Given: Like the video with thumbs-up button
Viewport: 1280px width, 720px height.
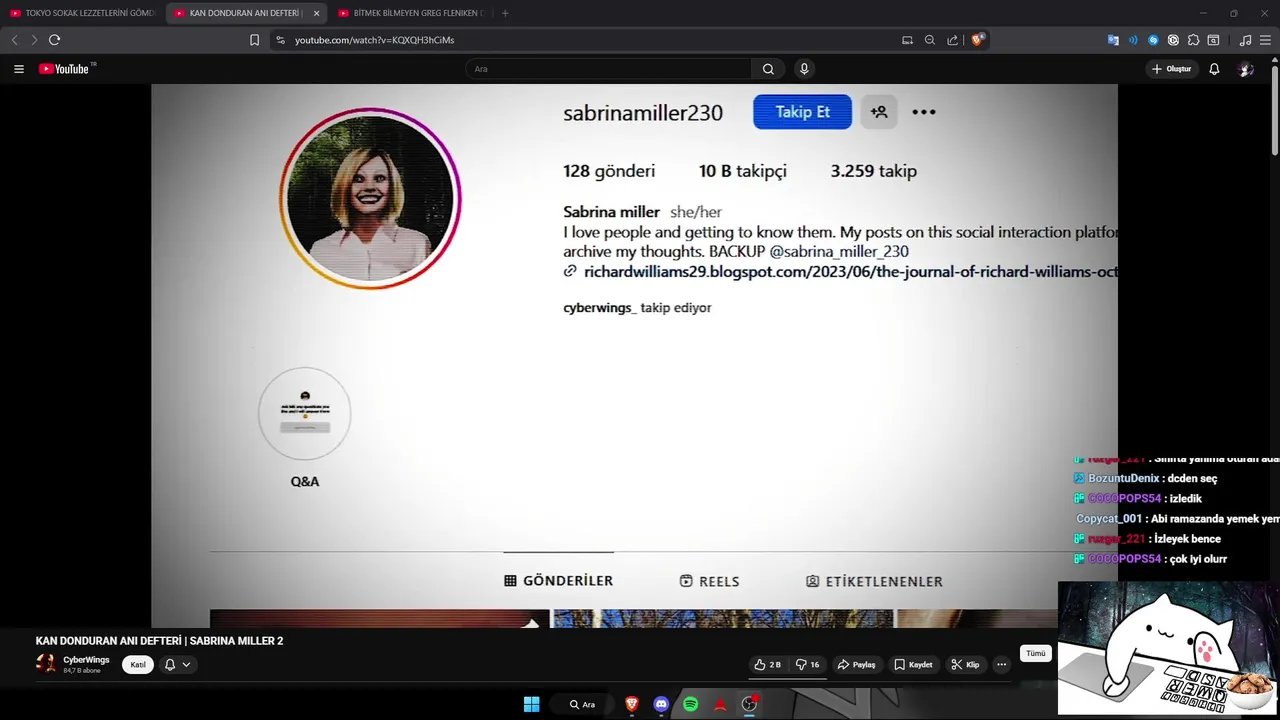Looking at the screenshot, I should point(768,664).
